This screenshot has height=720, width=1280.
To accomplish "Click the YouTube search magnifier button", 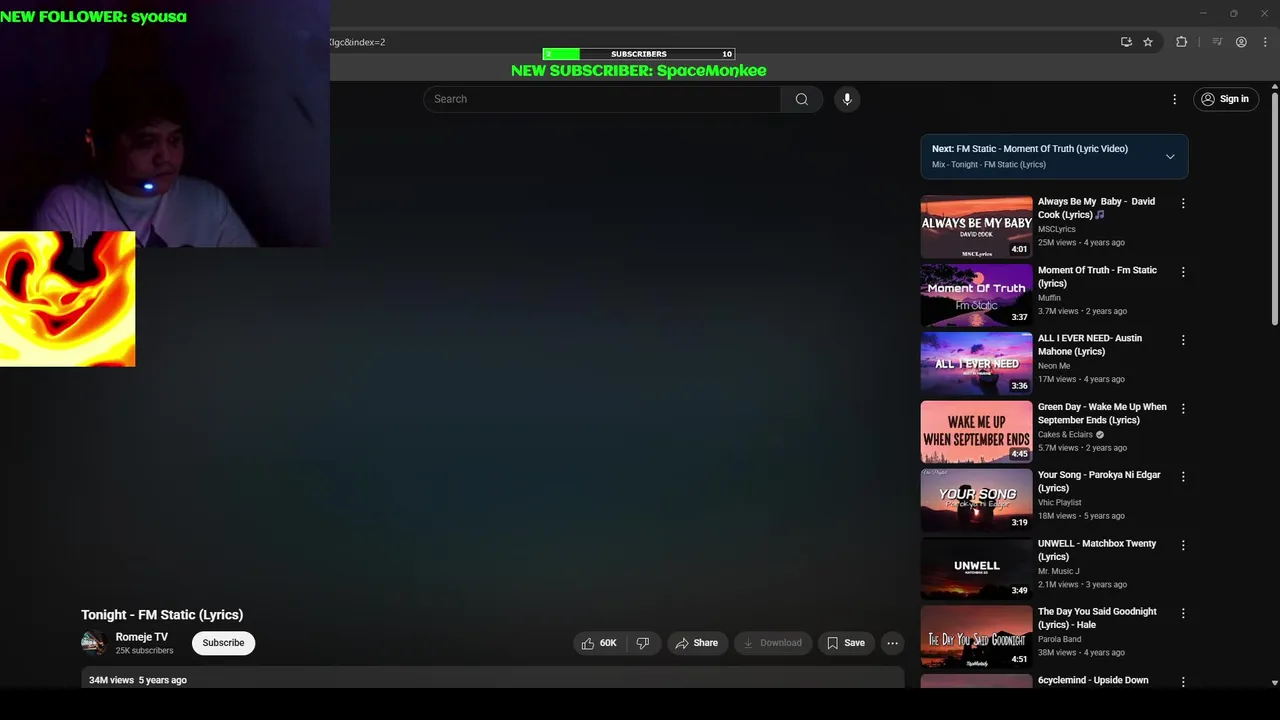I will [x=801, y=99].
